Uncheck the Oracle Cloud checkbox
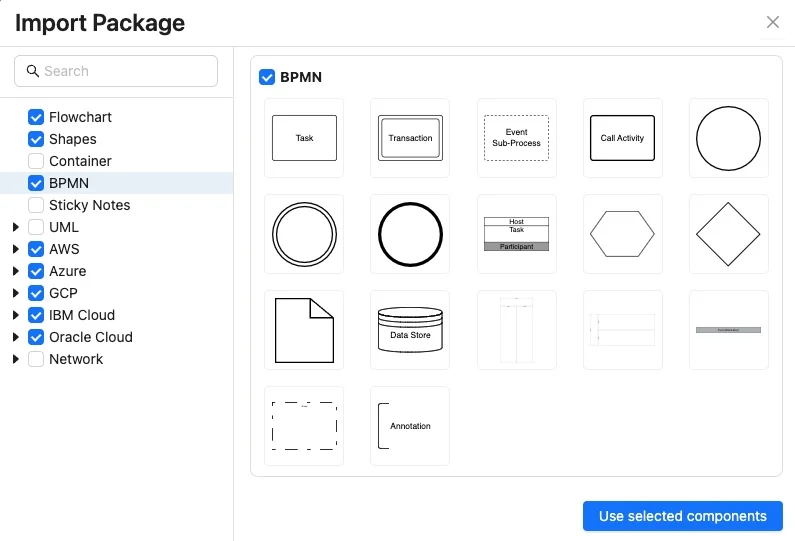 36,337
